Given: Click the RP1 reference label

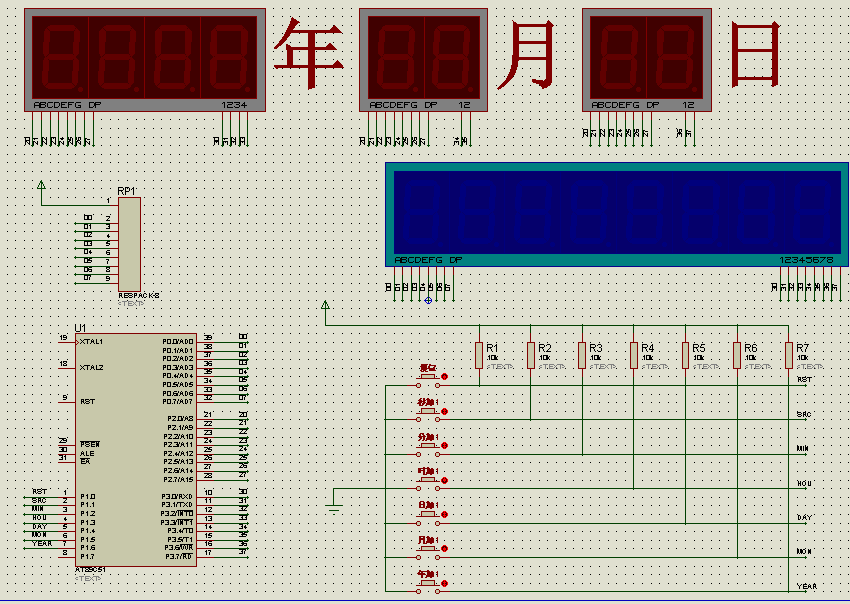Looking at the screenshot, I should coord(126,191).
